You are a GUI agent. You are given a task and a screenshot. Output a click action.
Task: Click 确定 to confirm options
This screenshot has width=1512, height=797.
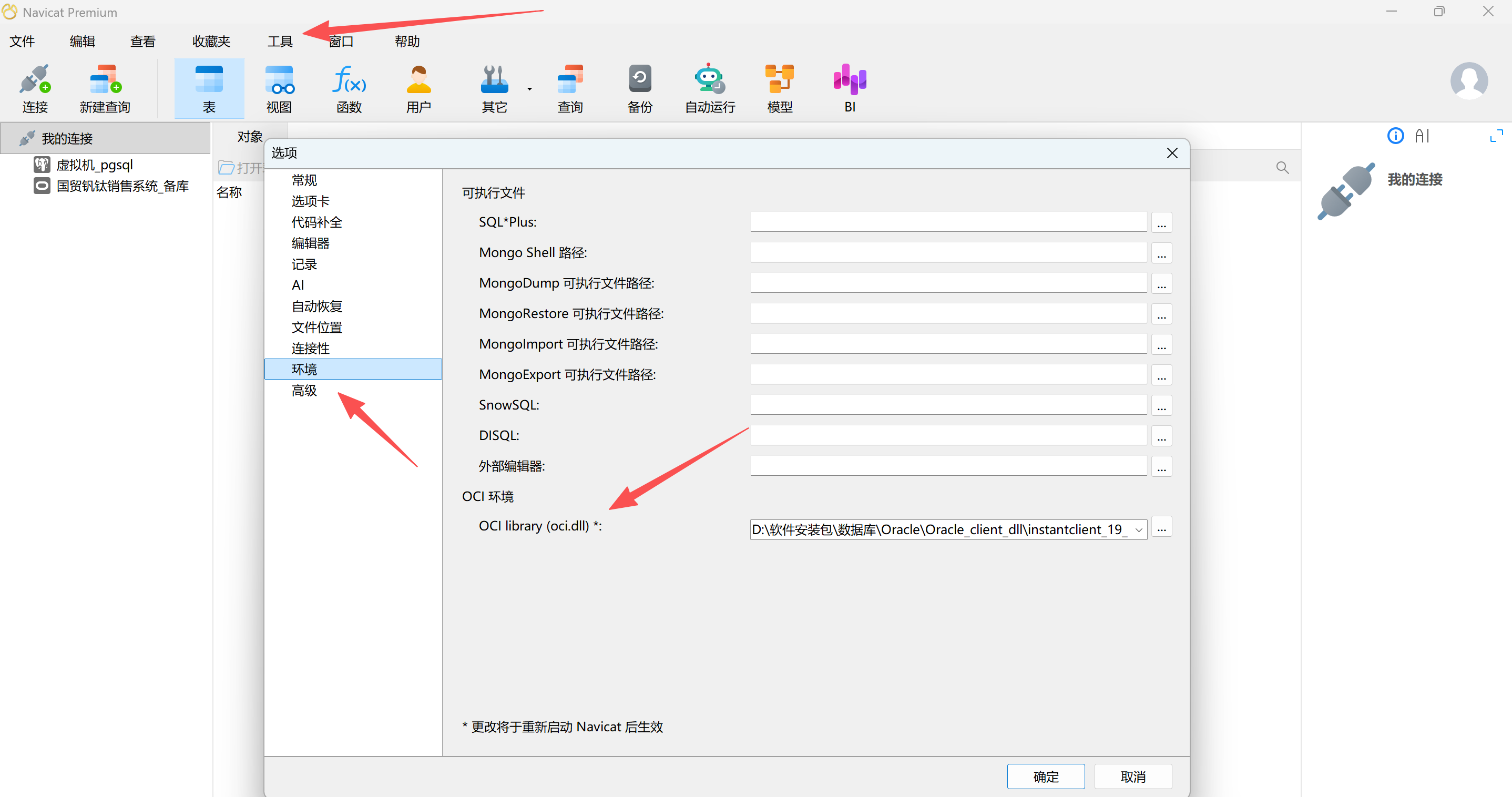coord(1045,776)
